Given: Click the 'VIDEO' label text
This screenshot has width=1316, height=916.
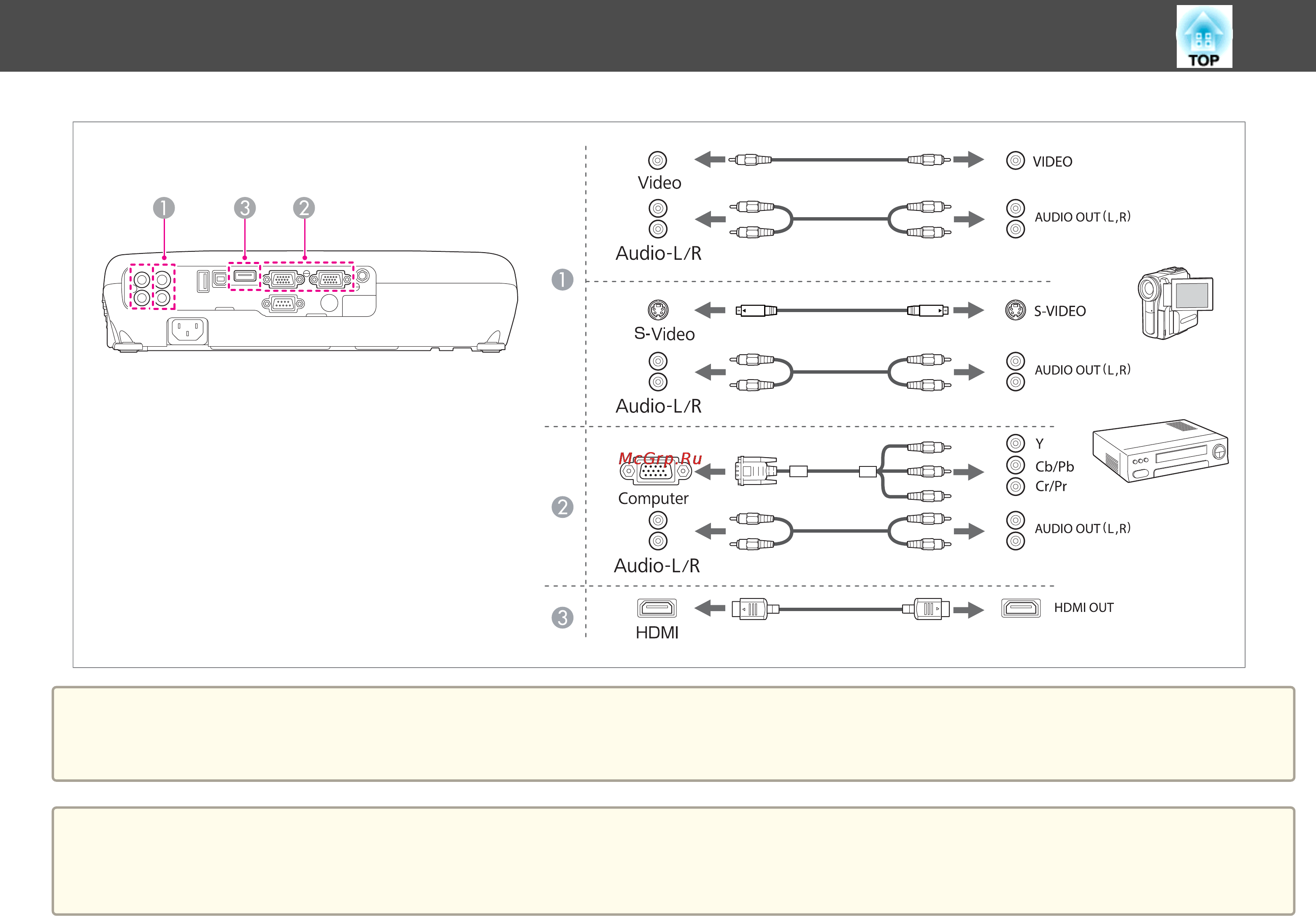Looking at the screenshot, I should coord(1052,162).
